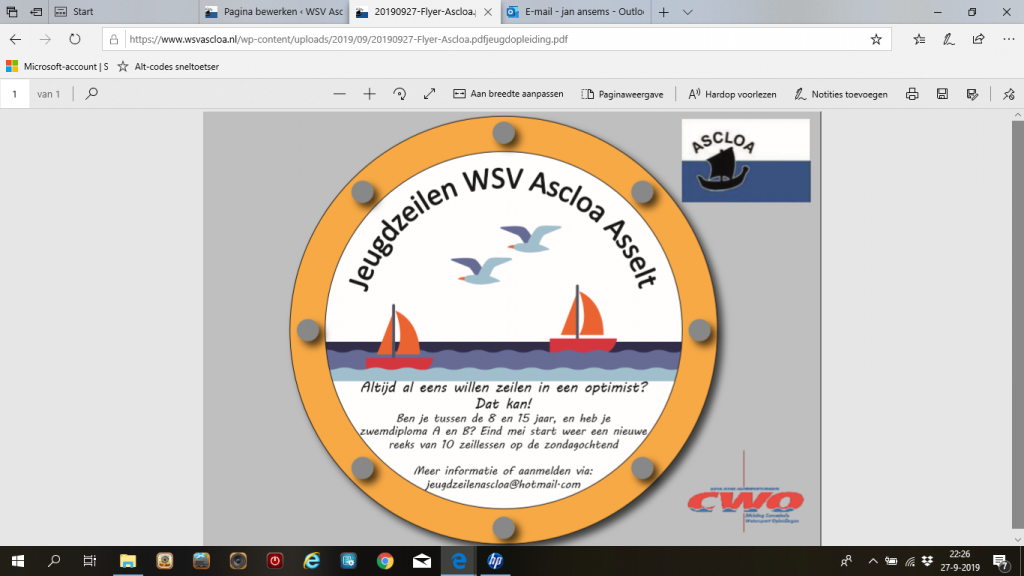Open Google Chrome from the taskbar
The image size is (1024, 576).
click(x=385, y=561)
